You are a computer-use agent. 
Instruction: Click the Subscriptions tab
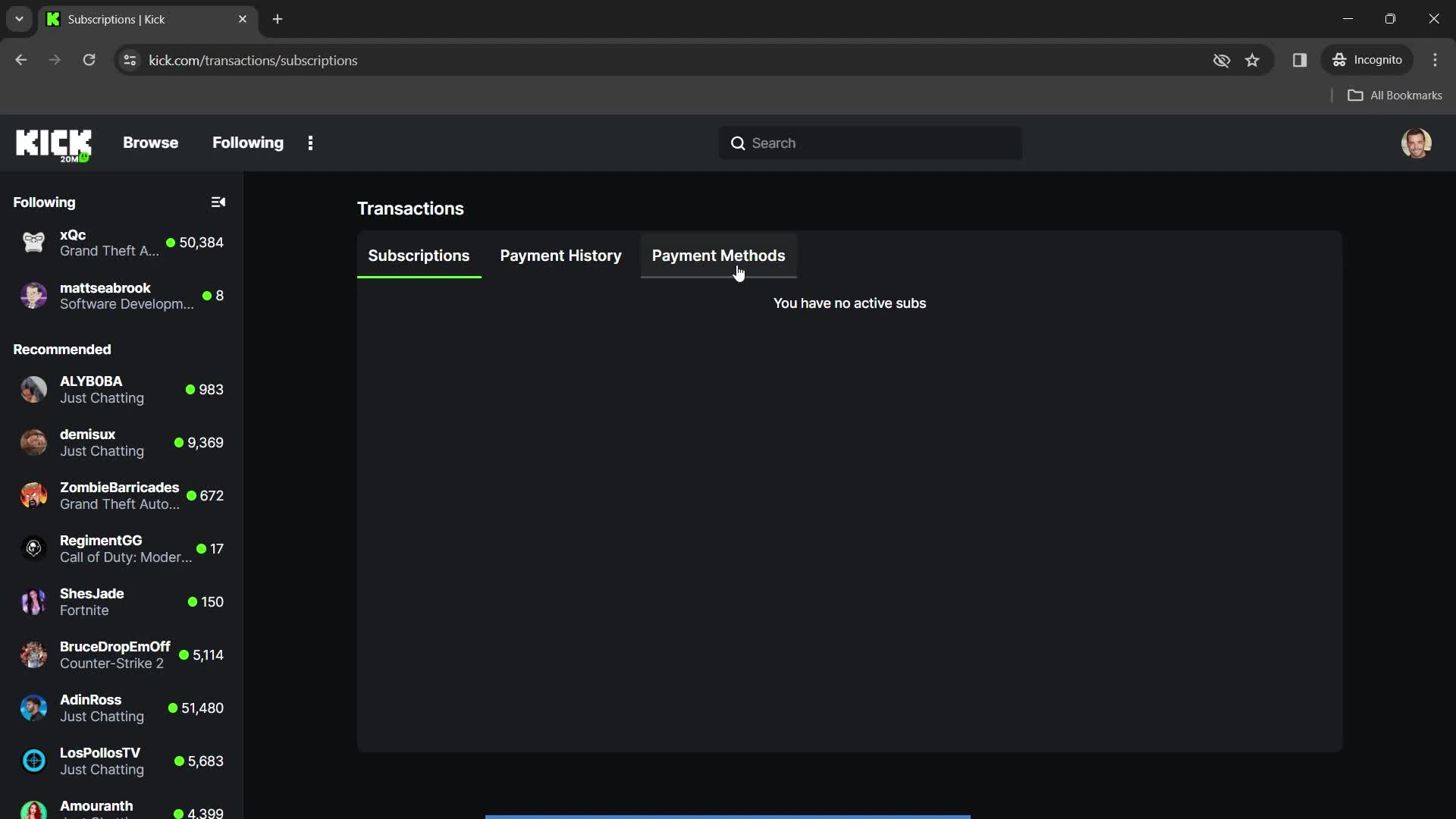[418, 255]
